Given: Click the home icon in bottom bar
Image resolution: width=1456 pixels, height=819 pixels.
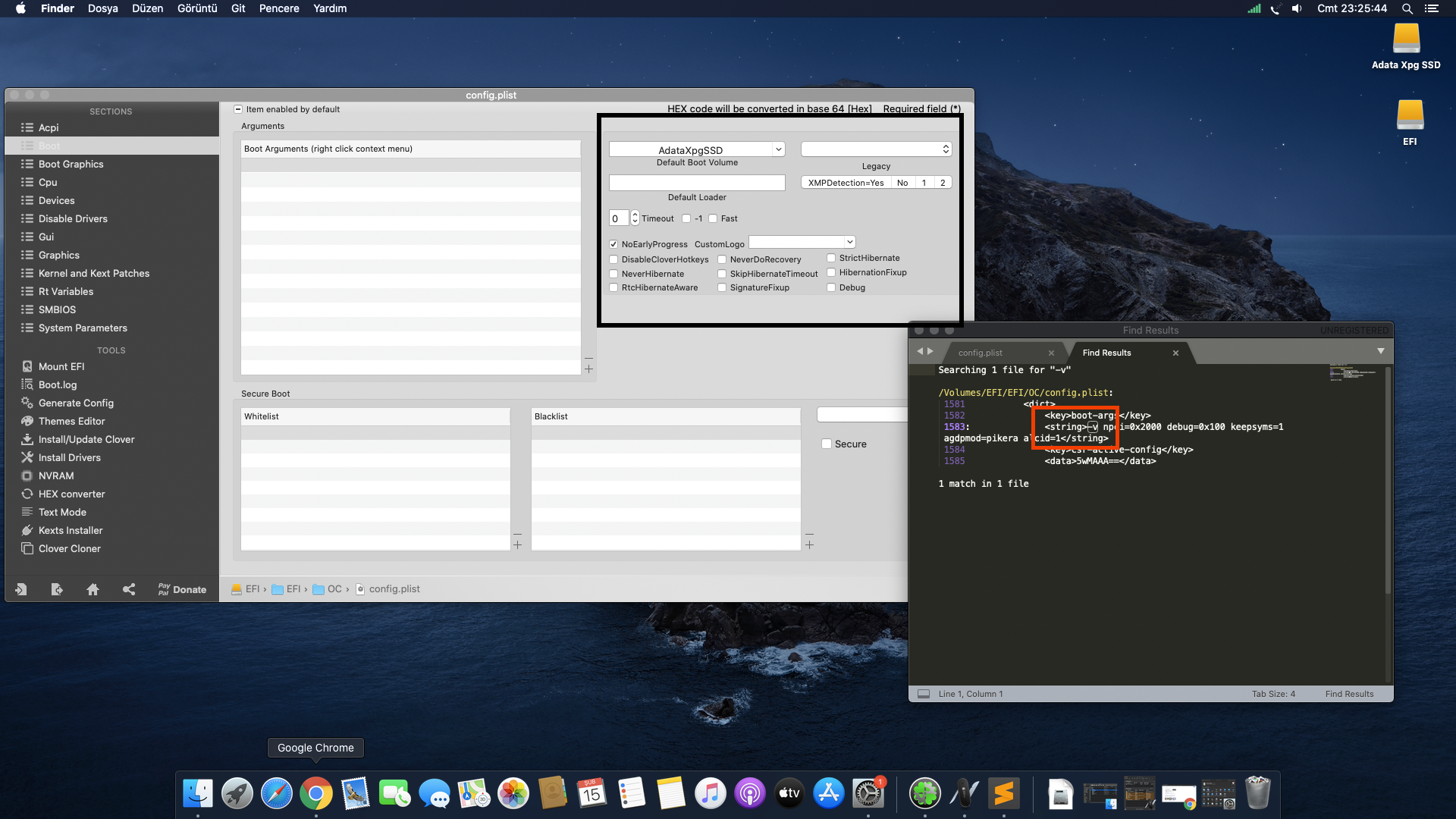Looking at the screenshot, I should pos(93,589).
